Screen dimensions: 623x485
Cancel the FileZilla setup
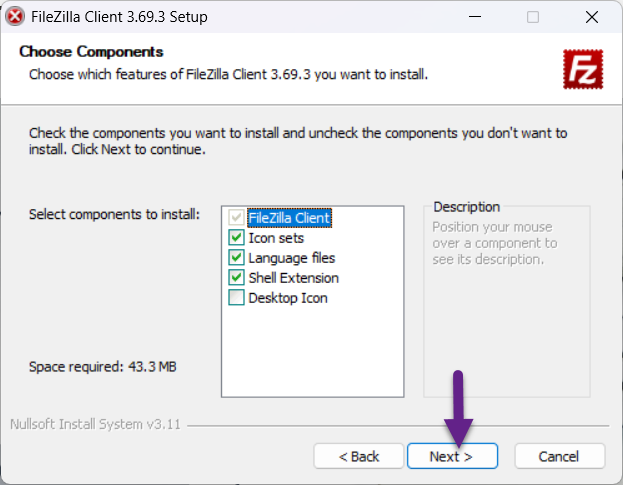point(559,456)
